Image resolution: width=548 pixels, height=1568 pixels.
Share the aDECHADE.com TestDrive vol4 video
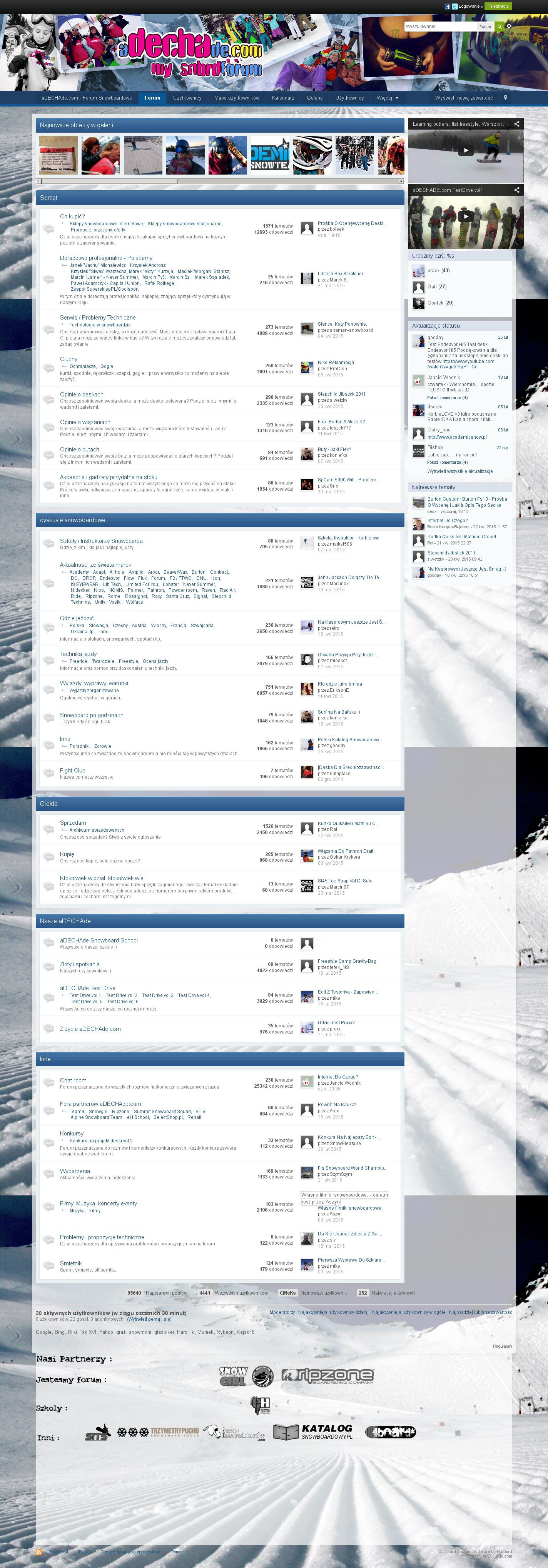[516, 190]
